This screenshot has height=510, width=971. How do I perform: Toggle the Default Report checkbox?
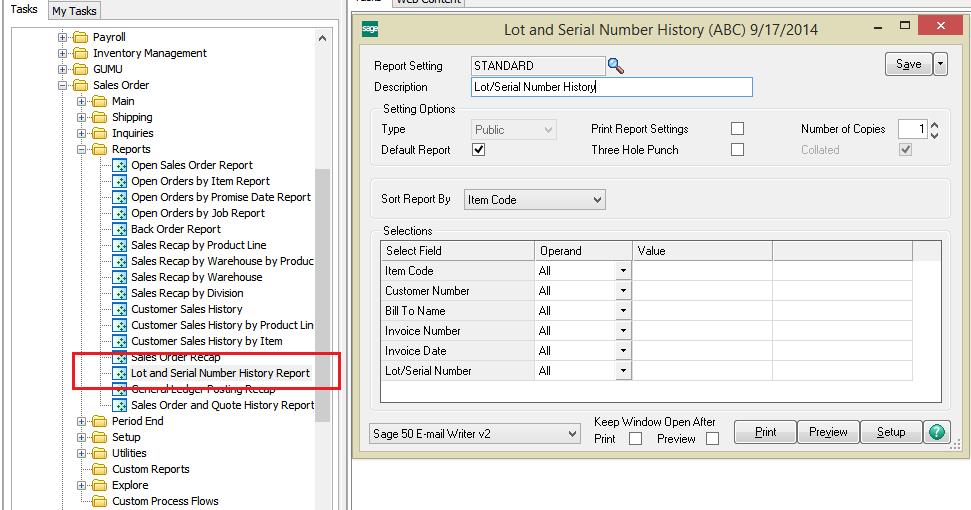[x=479, y=150]
